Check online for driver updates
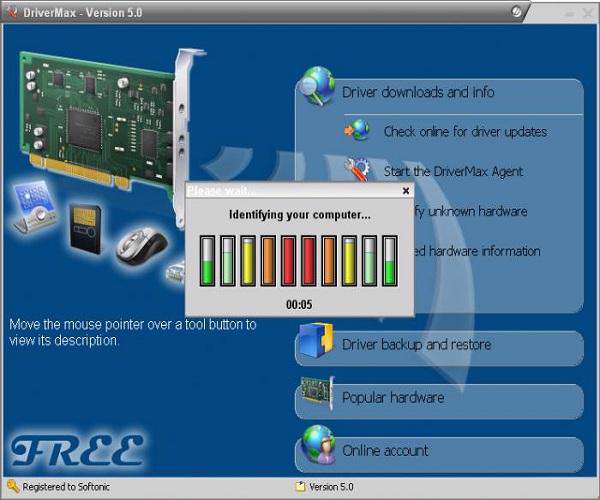600x500 pixels. (x=465, y=132)
